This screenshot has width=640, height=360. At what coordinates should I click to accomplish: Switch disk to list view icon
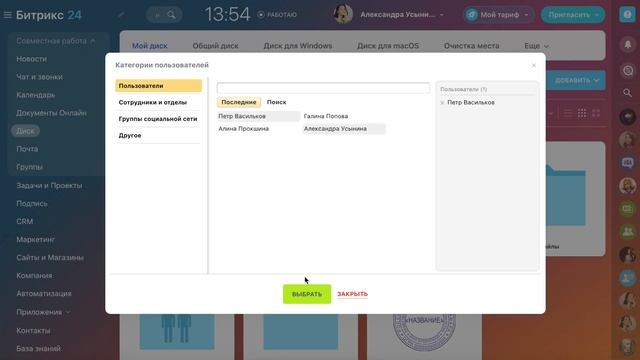(568, 113)
